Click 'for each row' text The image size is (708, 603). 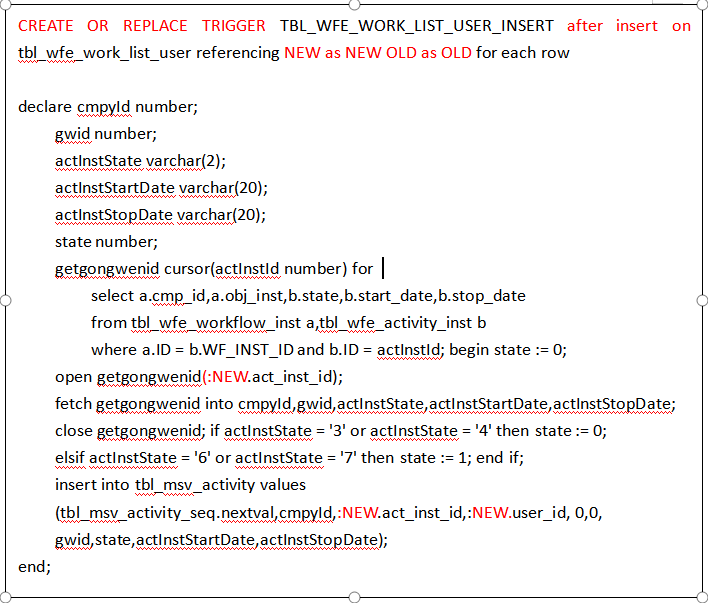tap(523, 53)
